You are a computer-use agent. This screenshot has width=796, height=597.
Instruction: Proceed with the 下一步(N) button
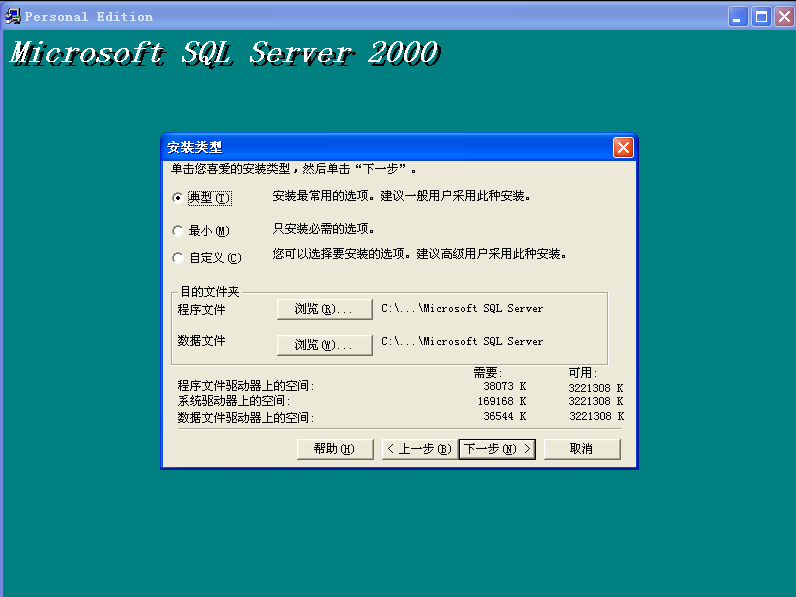[x=497, y=449]
